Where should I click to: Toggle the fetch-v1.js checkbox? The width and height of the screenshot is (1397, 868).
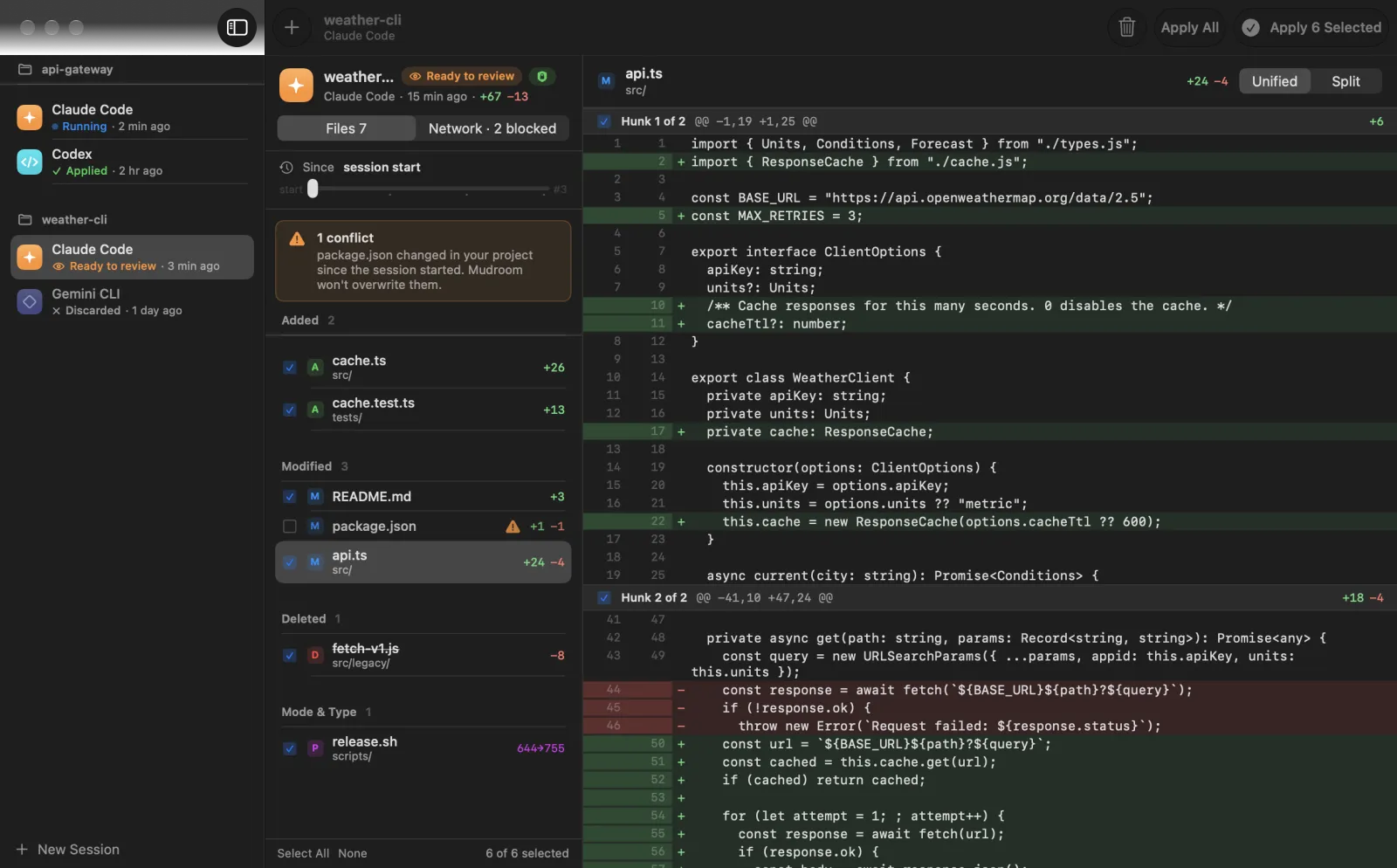pyautogui.click(x=290, y=655)
